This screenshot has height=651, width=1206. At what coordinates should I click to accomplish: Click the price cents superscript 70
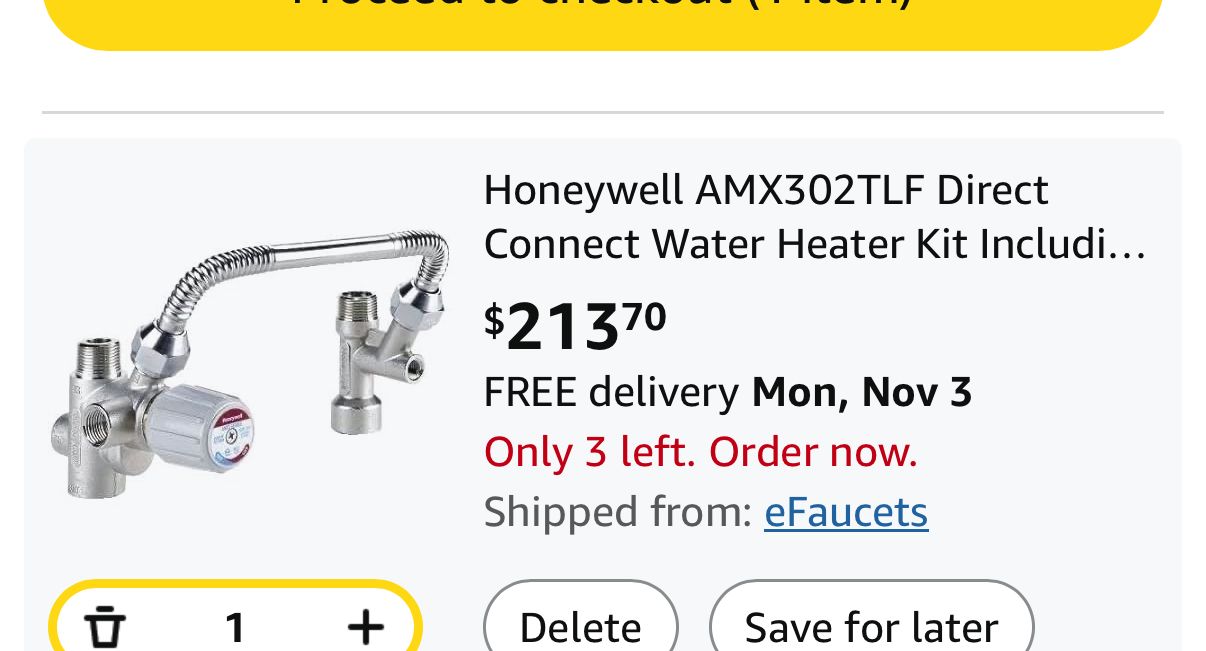tap(645, 316)
